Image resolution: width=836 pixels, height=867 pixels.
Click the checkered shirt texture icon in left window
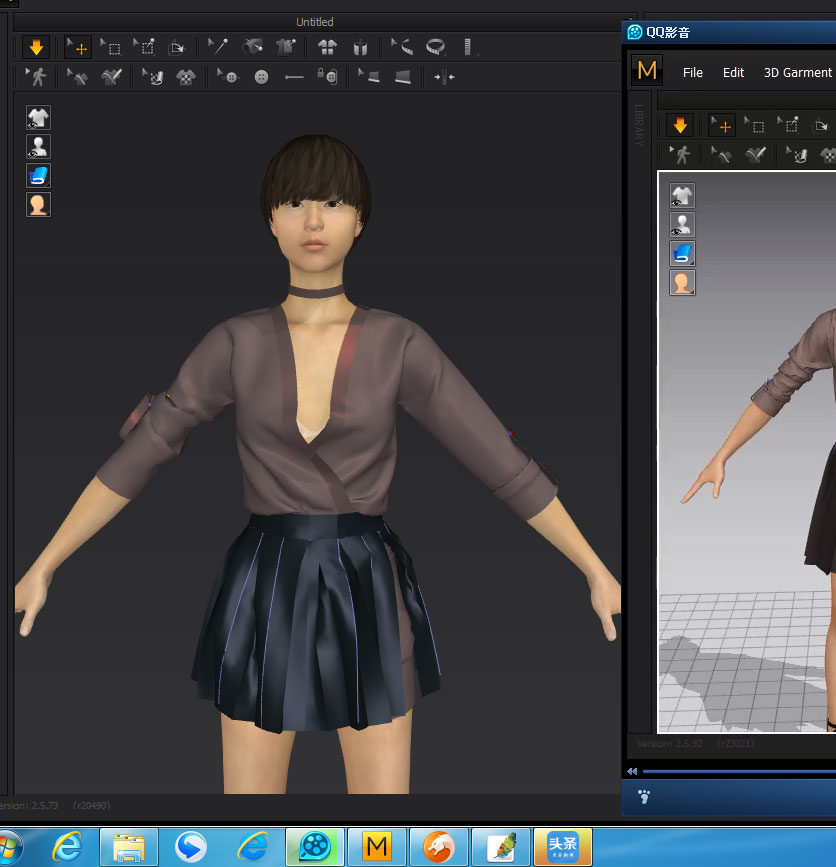click(x=185, y=77)
